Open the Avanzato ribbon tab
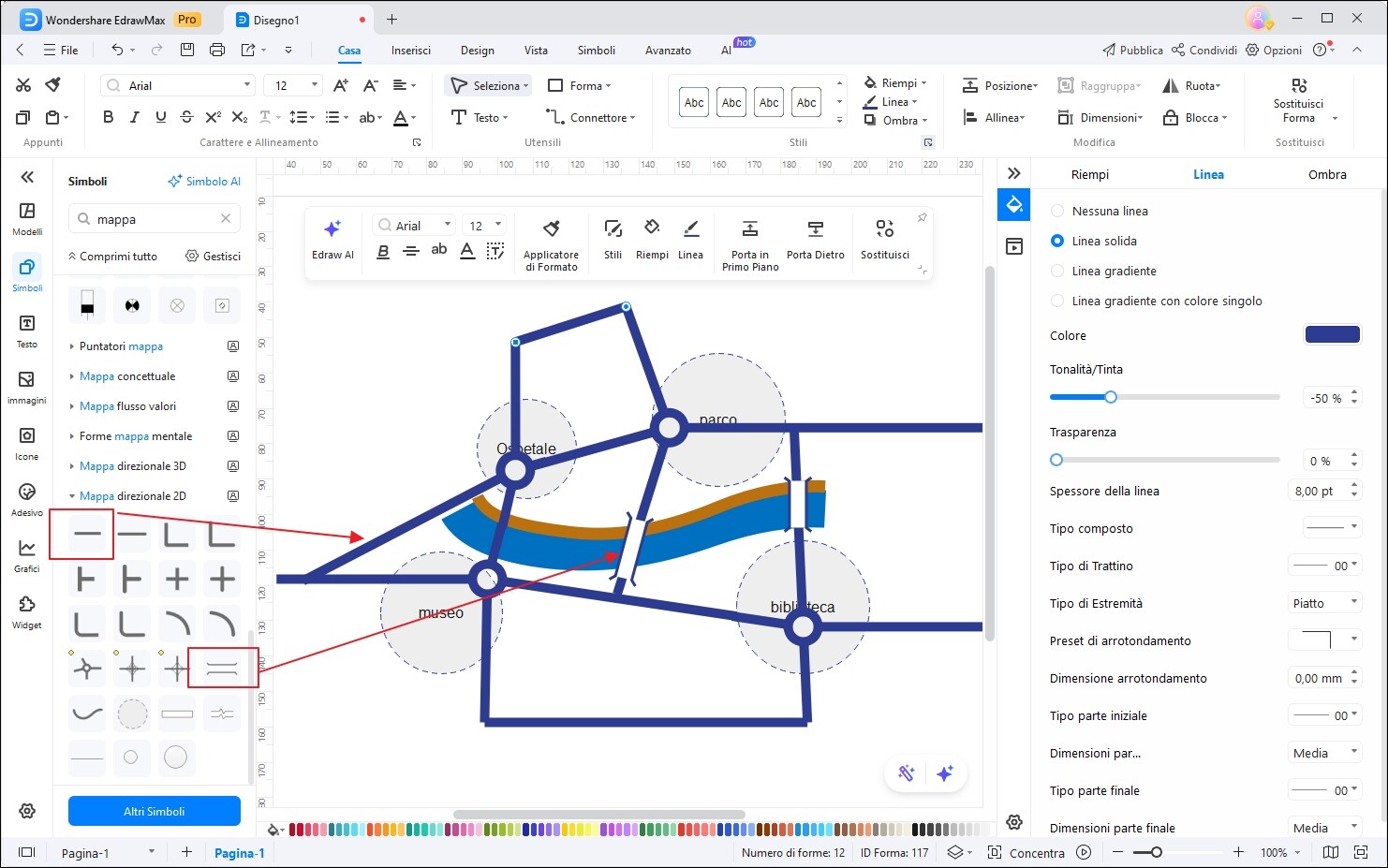The height and width of the screenshot is (868, 1388). [668, 51]
